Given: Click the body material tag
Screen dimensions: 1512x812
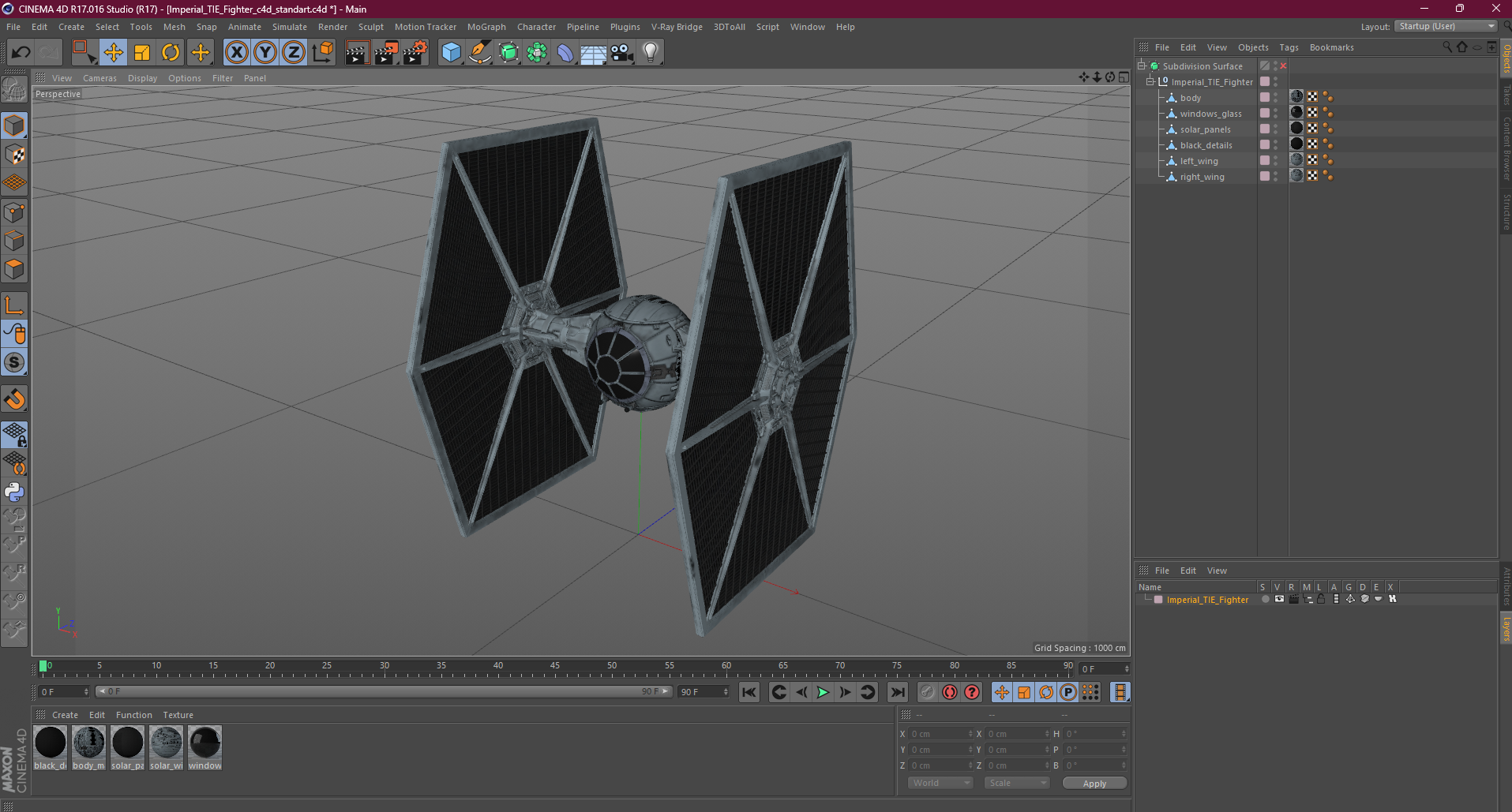Looking at the screenshot, I should coord(1296,96).
